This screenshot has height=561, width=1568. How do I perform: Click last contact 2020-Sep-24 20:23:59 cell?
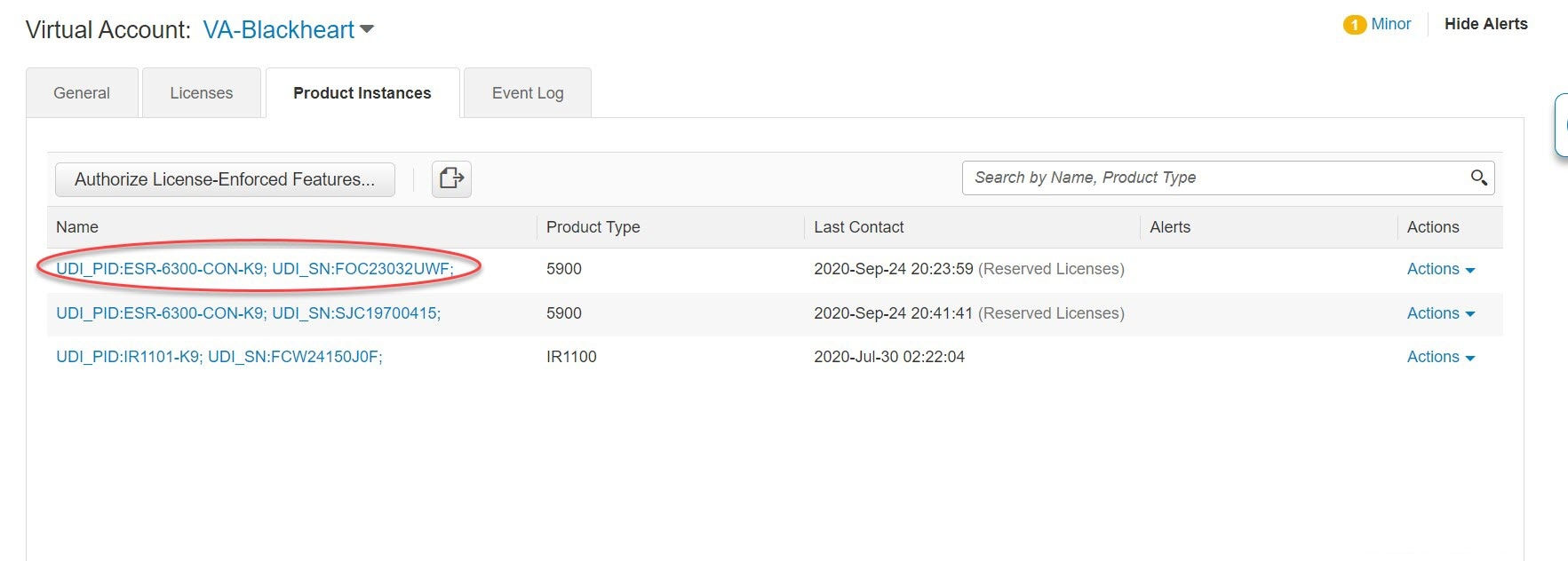coord(969,269)
